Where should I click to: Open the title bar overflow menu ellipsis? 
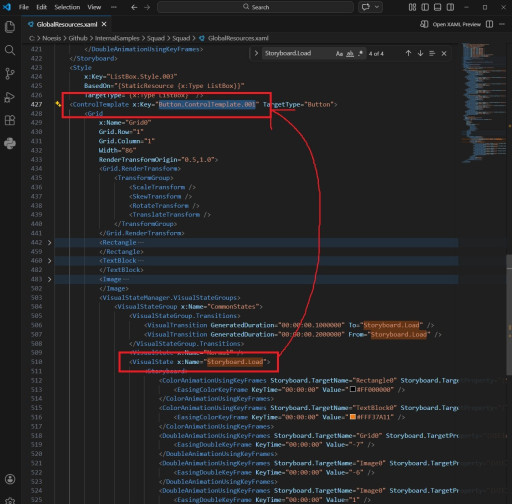tap(114, 7)
